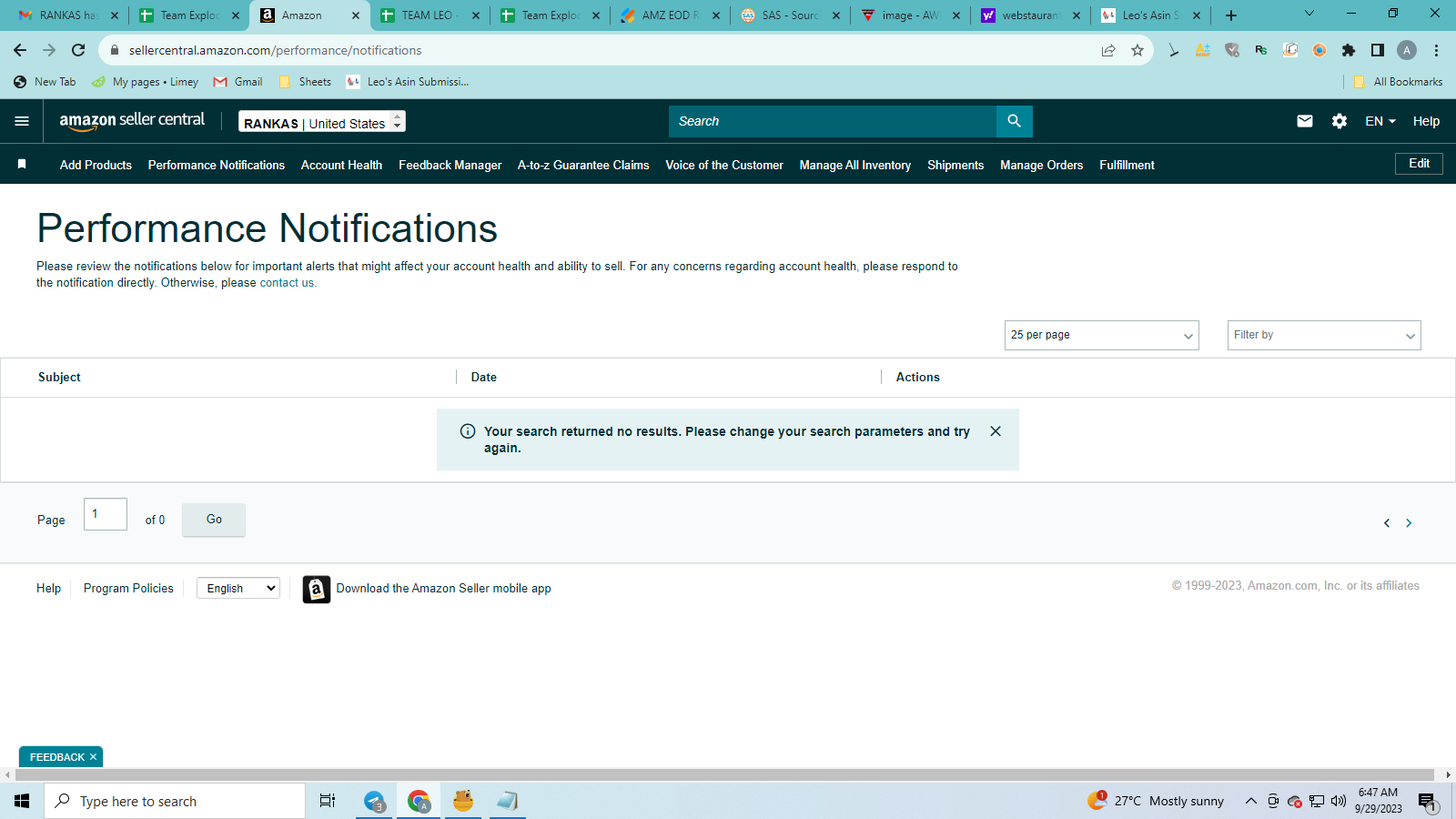Open the EN language dropdown
This screenshot has height=819, width=1456.
pos(1380,121)
